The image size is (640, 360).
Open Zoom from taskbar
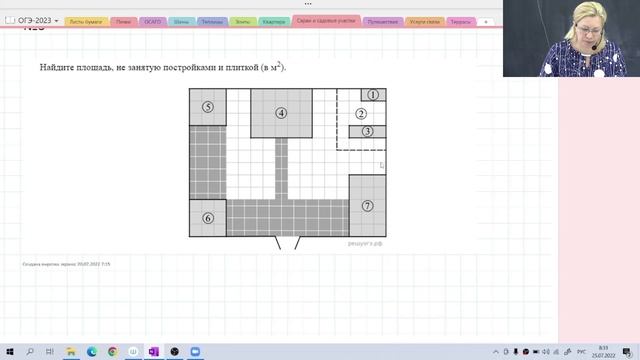coord(195,351)
